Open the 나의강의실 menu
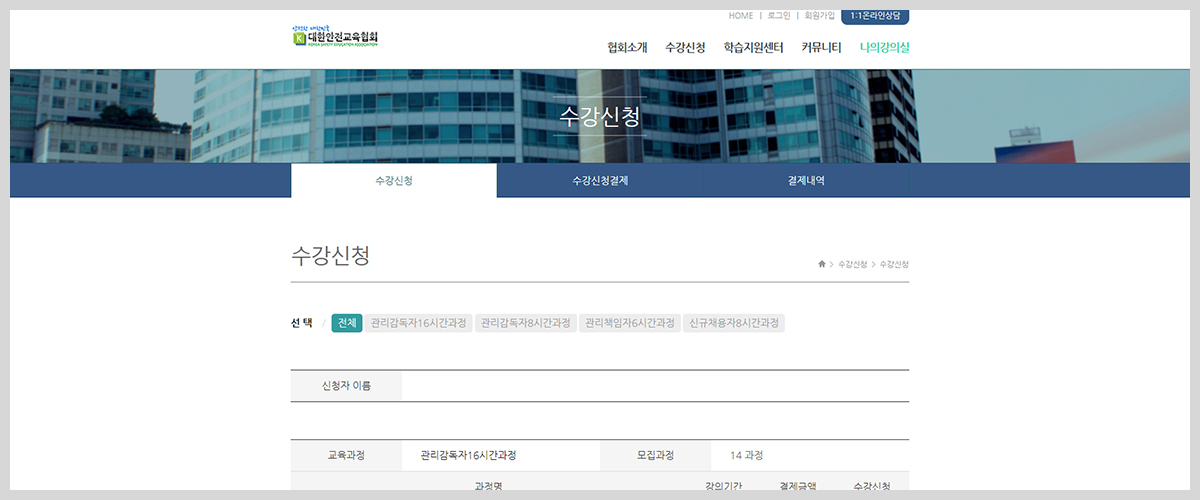 (x=884, y=47)
